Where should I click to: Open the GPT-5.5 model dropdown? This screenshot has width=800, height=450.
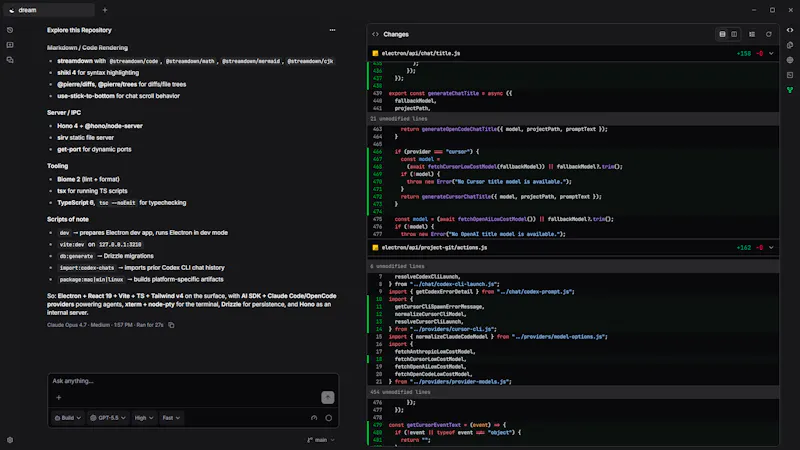tap(107, 418)
